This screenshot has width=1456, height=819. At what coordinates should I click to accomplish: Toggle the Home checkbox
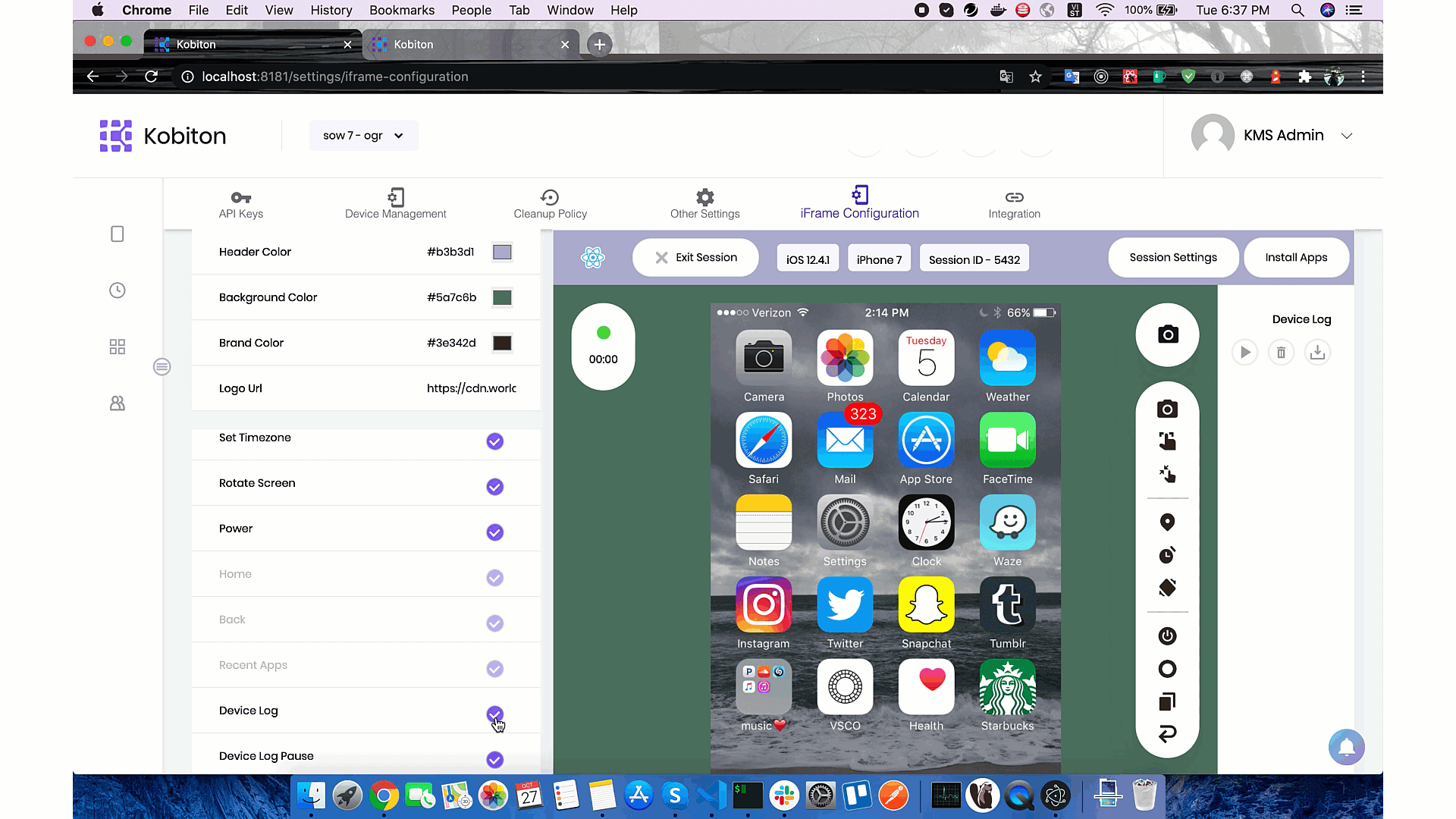(x=494, y=578)
